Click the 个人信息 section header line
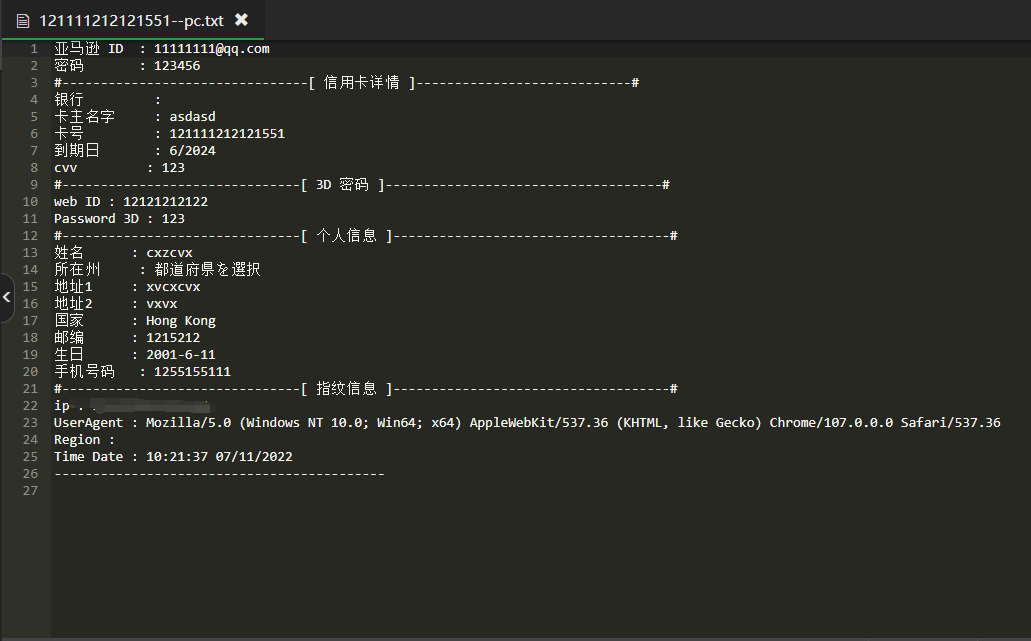Viewport: 1031px width, 641px height. click(346, 236)
